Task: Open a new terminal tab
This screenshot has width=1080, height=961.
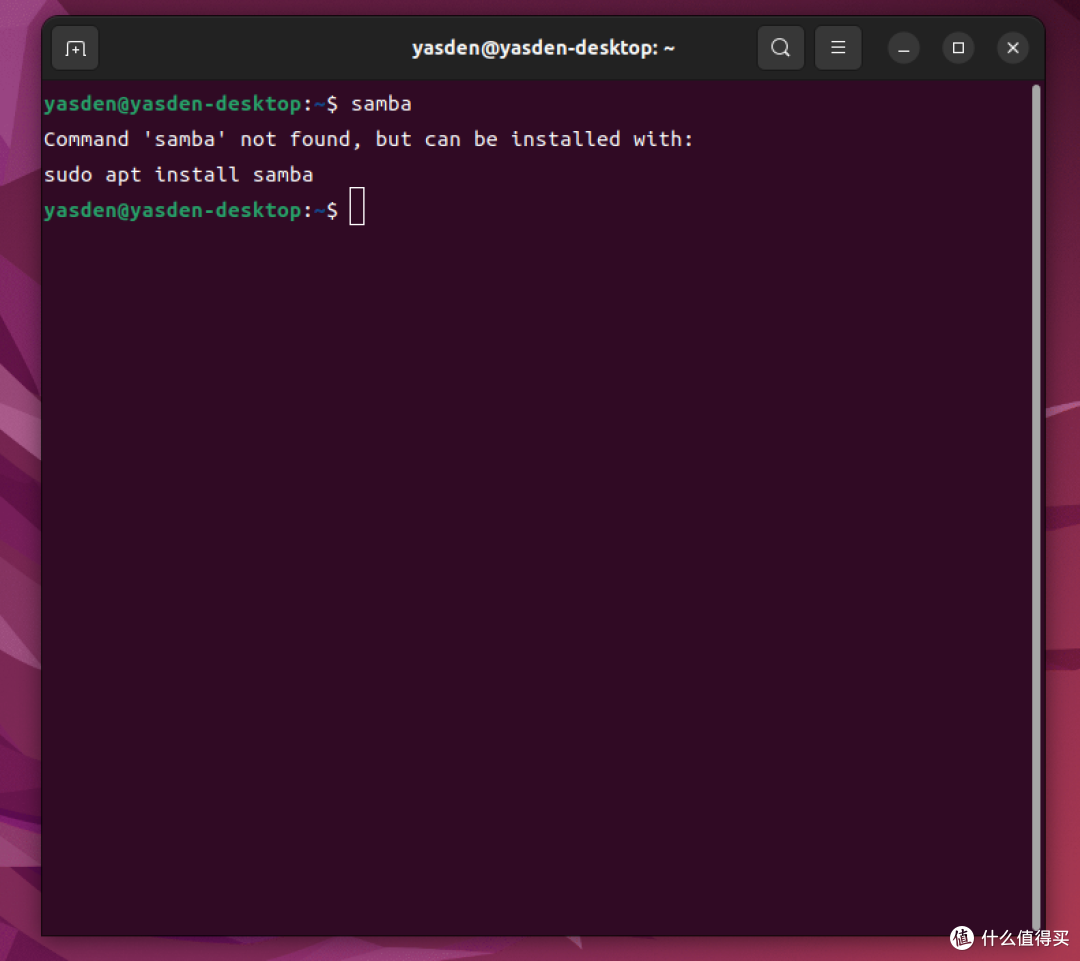Action: [x=75, y=49]
